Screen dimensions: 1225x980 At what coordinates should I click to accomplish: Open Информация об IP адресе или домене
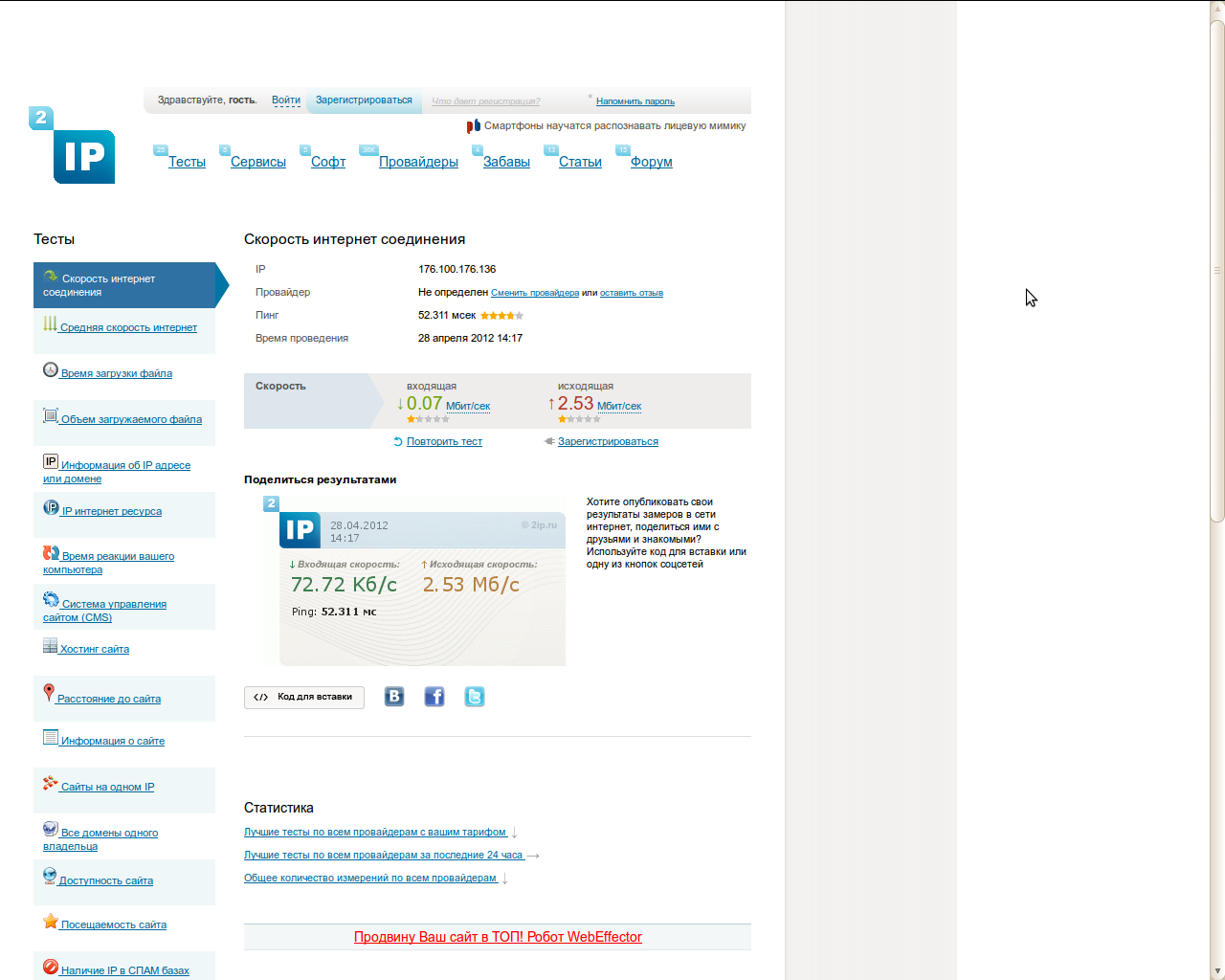tap(117, 472)
